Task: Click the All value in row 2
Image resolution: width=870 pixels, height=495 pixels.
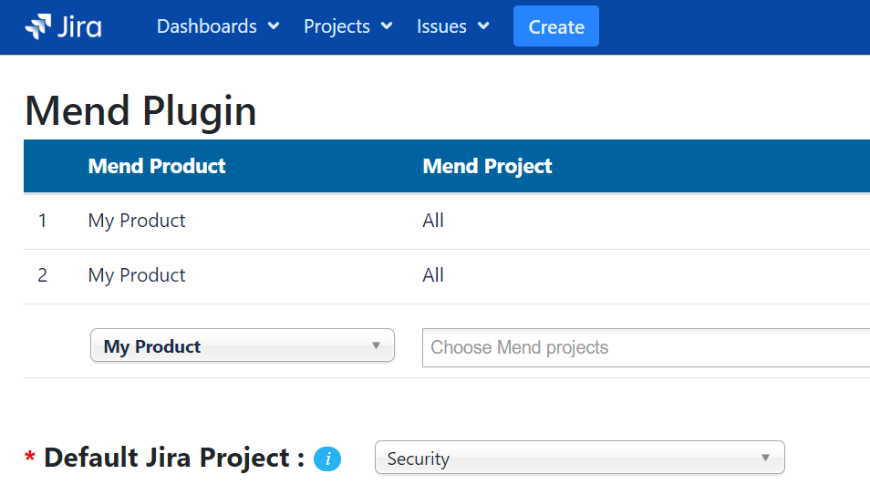Action: click(x=433, y=275)
